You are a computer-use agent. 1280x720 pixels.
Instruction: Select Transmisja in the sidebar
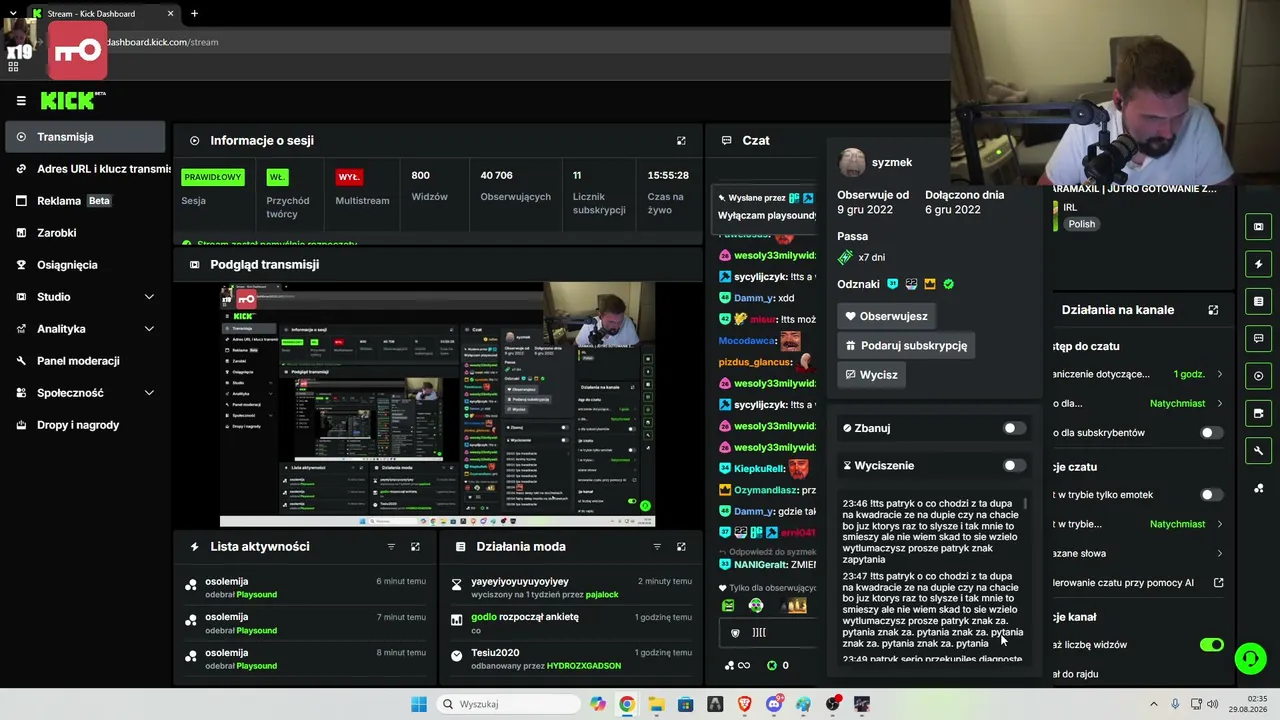pyautogui.click(x=85, y=137)
